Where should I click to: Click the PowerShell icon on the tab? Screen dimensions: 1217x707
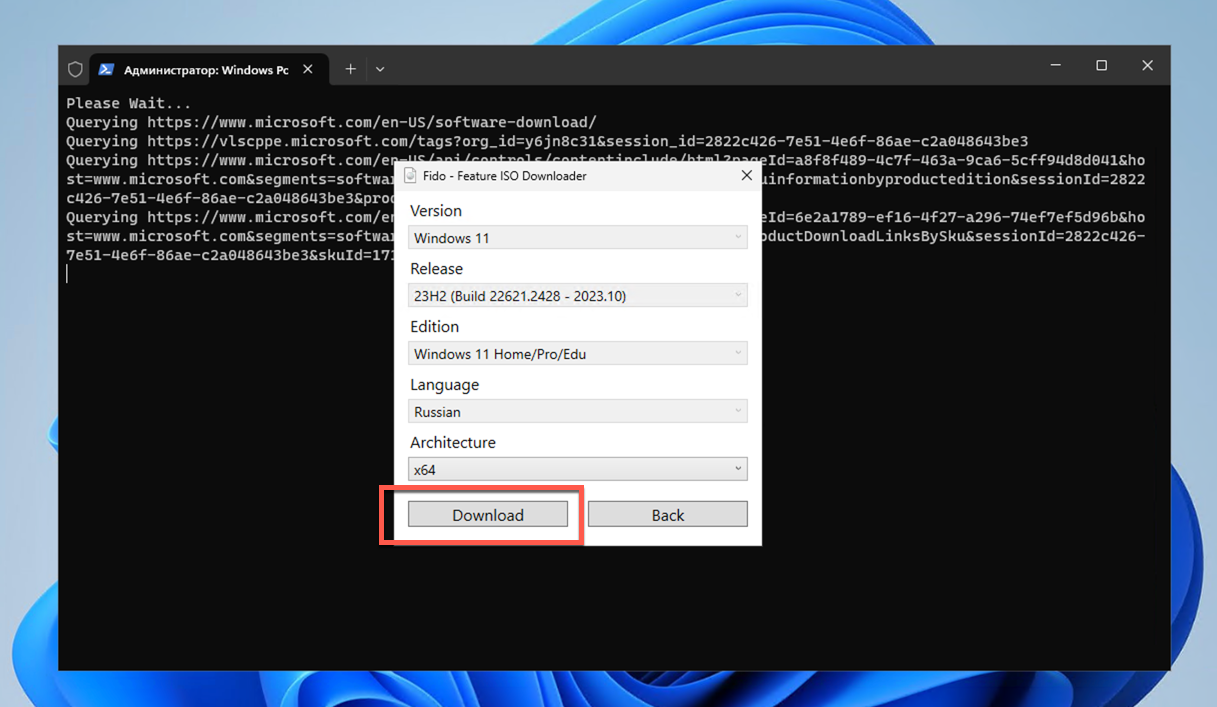[x=106, y=69]
